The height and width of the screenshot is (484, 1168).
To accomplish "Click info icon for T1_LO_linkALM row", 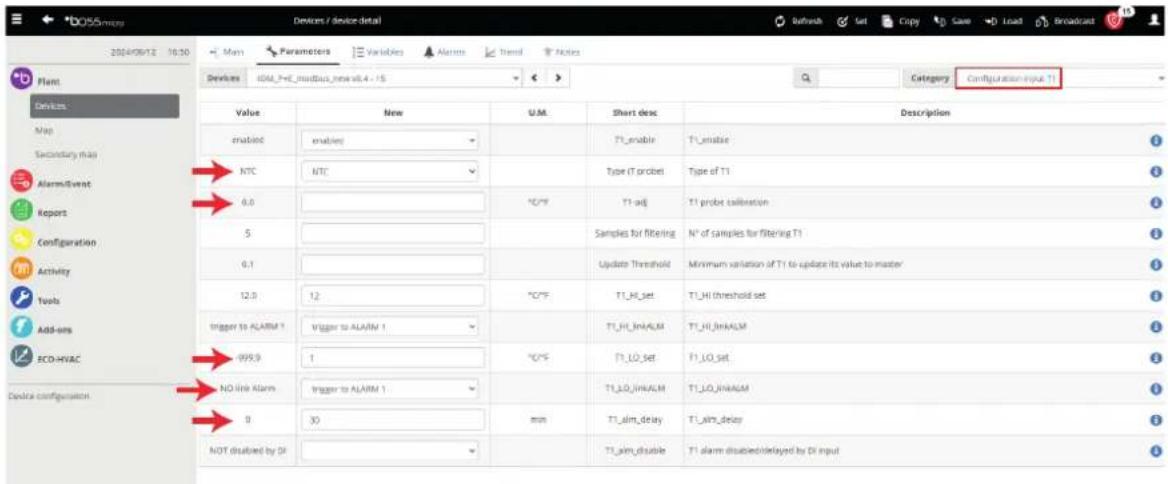I will tap(1157, 389).
